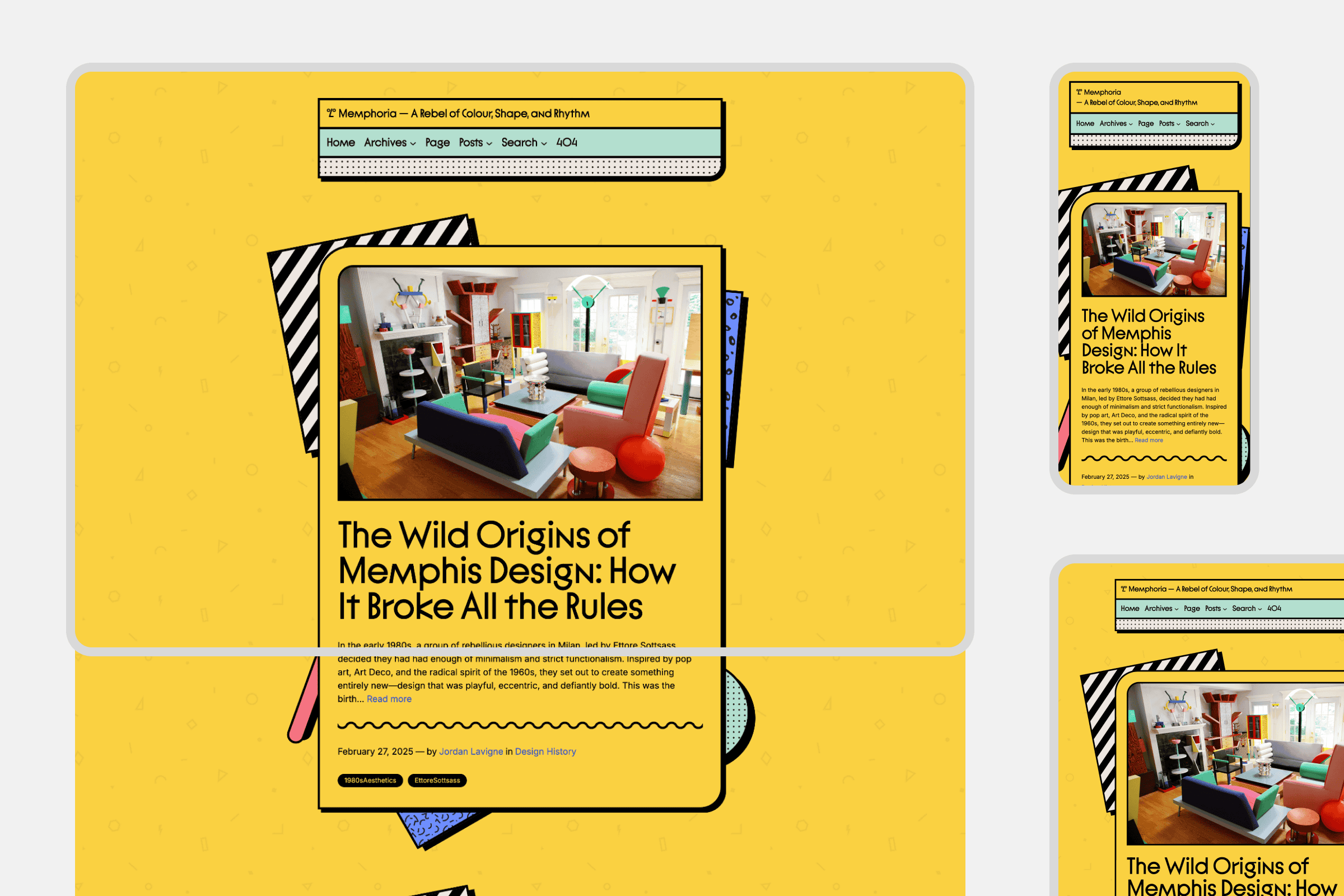The width and height of the screenshot is (1344, 896).
Task: Expand Posts dropdown chevron in large desktop preview
Action: click(x=489, y=143)
